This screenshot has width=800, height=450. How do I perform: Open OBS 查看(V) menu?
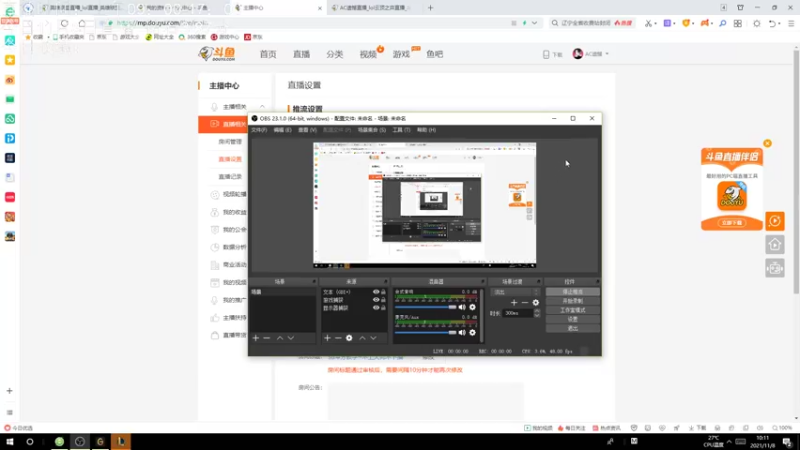307,130
